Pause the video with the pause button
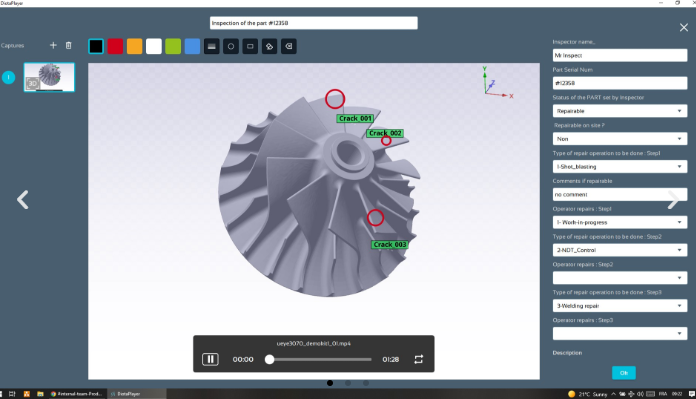 click(210, 359)
